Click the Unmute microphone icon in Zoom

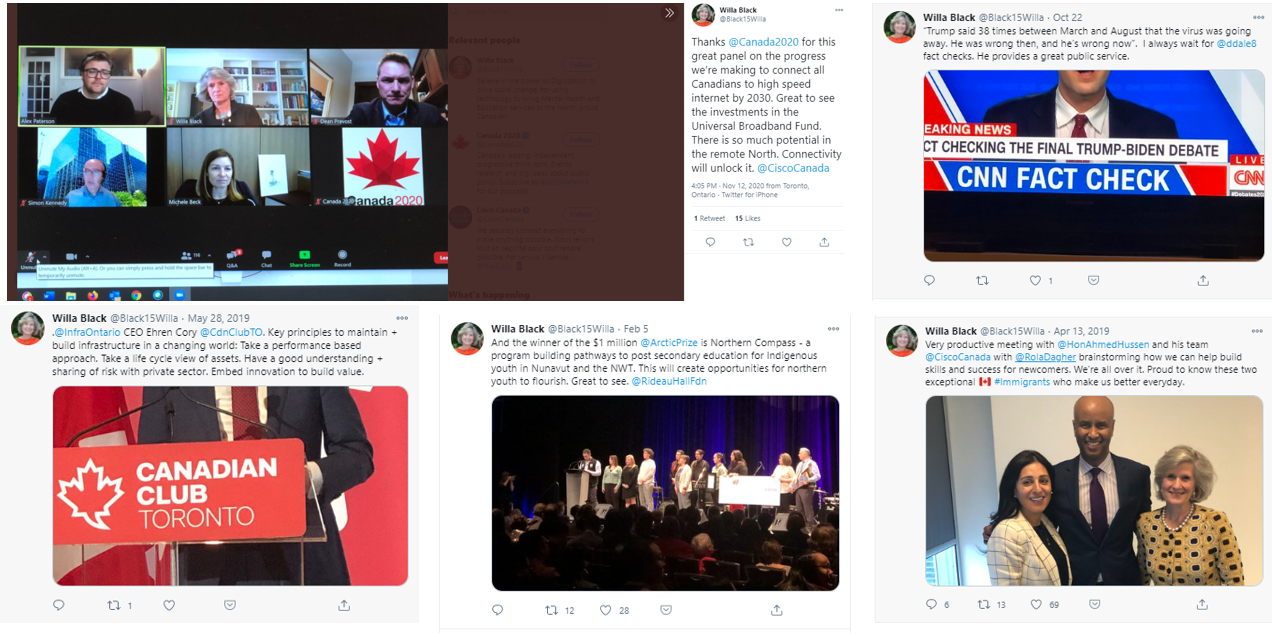click(31, 257)
